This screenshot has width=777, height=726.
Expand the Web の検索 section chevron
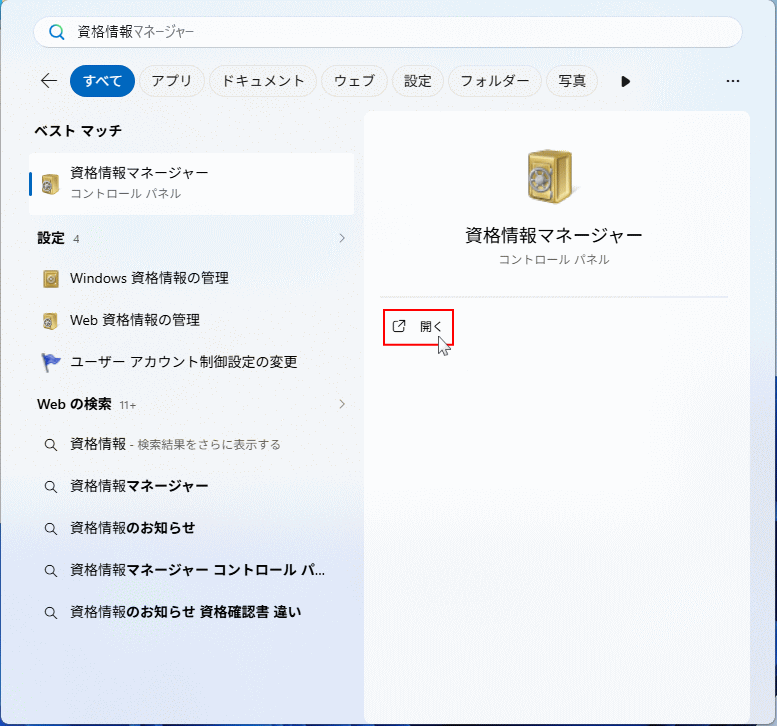tap(342, 404)
